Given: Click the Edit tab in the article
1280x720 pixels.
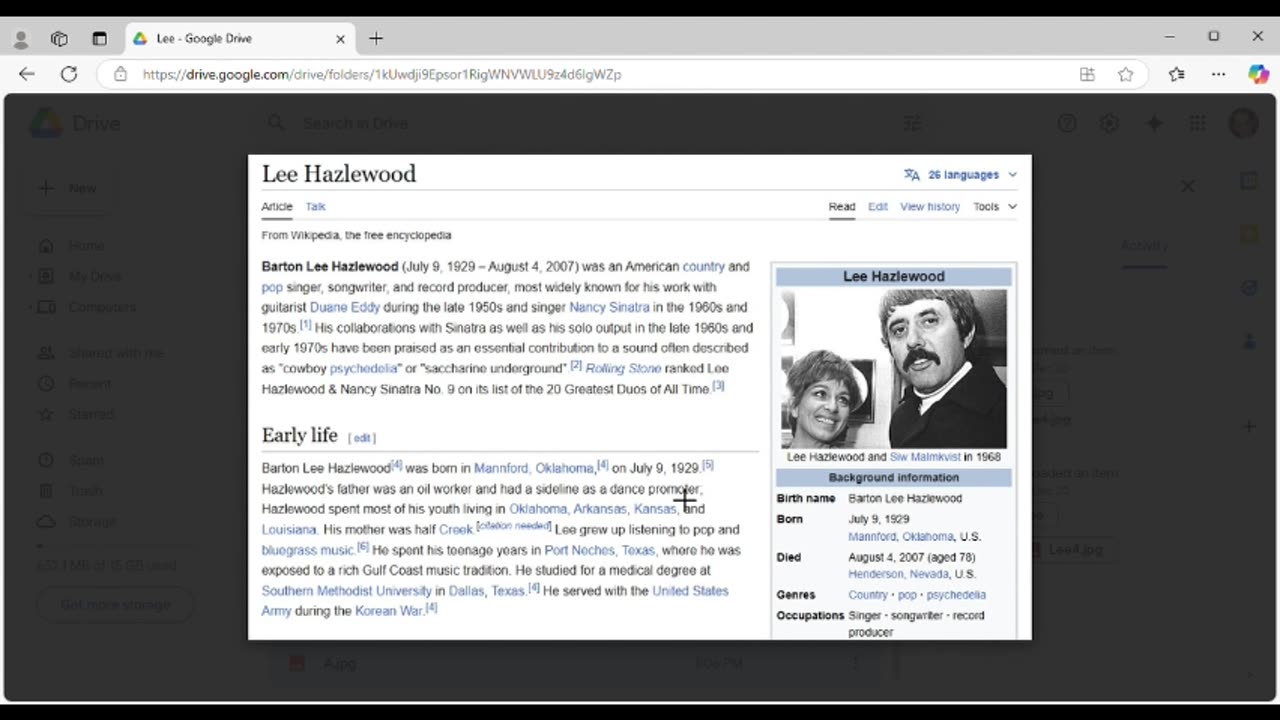Looking at the screenshot, I should click(878, 207).
